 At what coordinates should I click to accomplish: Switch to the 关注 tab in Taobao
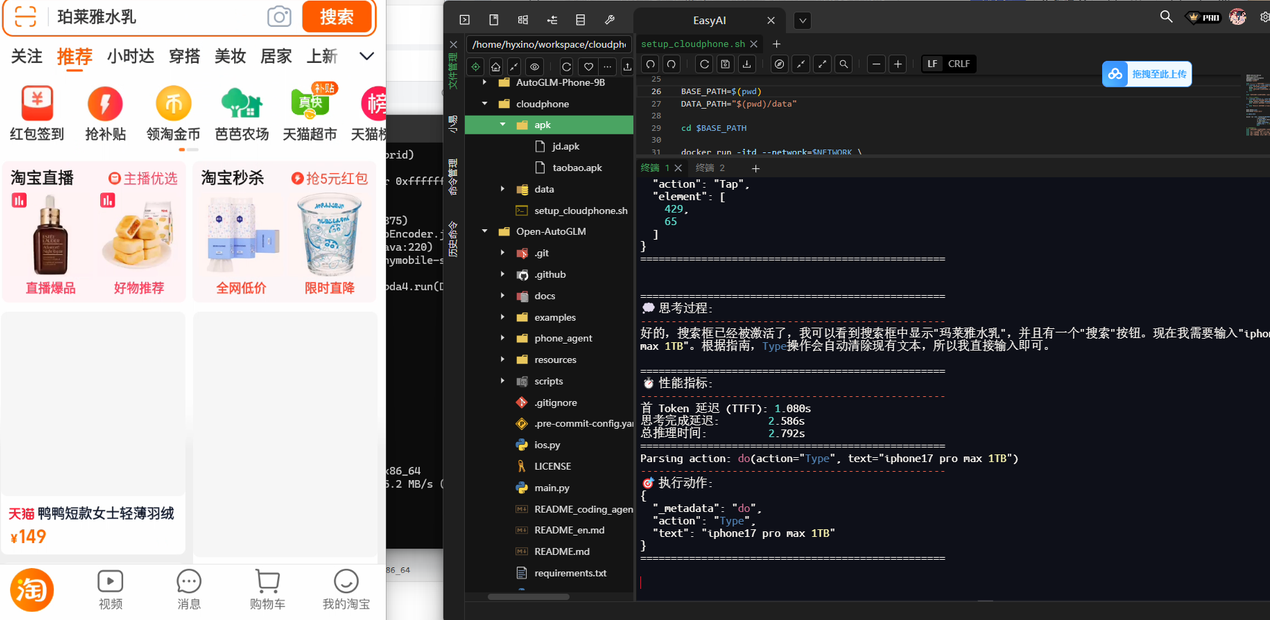tap(26, 56)
